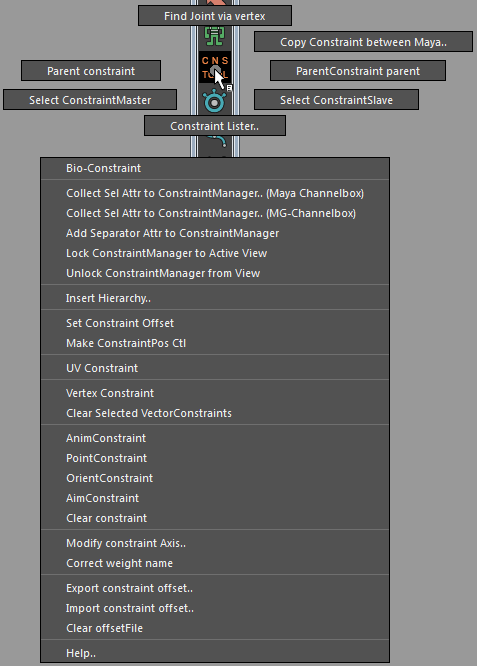Click Import constraint offset..
The width and height of the screenshot is (477, 666).
tap(215, 608)
